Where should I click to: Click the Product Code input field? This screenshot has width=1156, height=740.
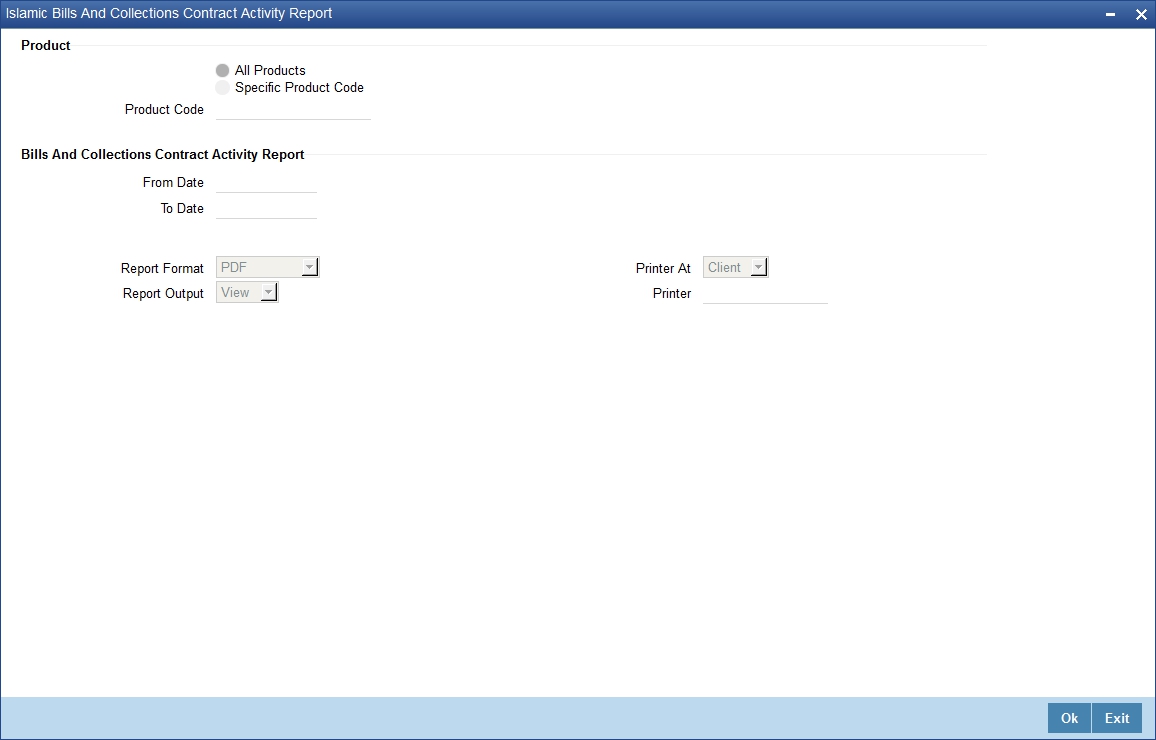coord(293,110)
